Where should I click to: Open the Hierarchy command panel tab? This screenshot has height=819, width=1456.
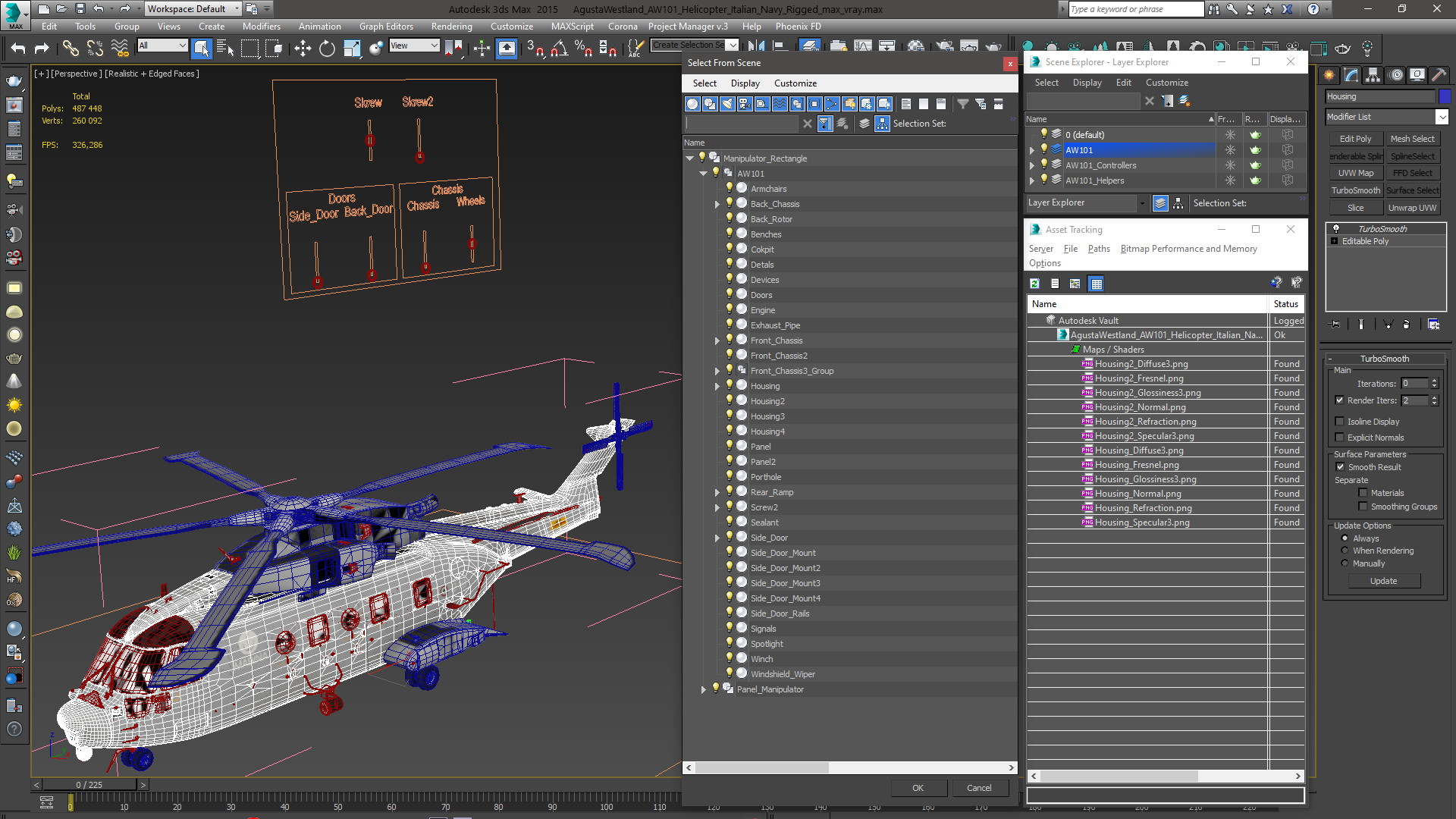(1373, 75)
